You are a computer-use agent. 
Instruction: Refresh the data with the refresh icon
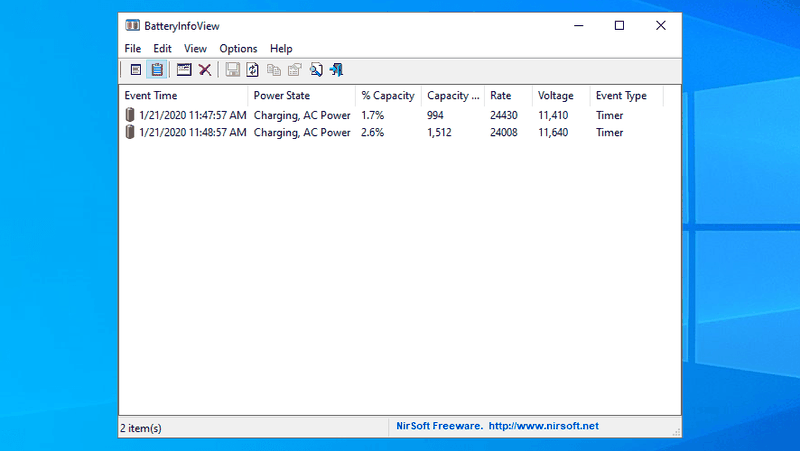point(253,70)
